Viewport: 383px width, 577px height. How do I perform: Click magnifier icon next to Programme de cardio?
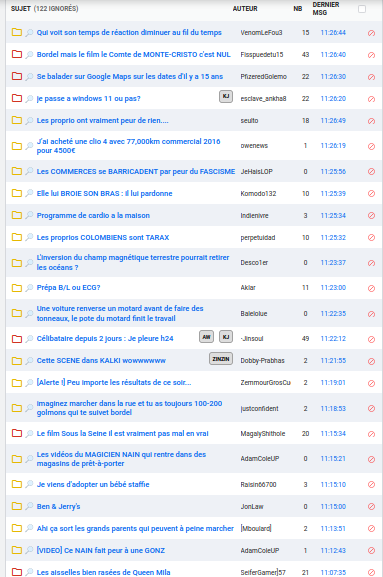point(29,215)
